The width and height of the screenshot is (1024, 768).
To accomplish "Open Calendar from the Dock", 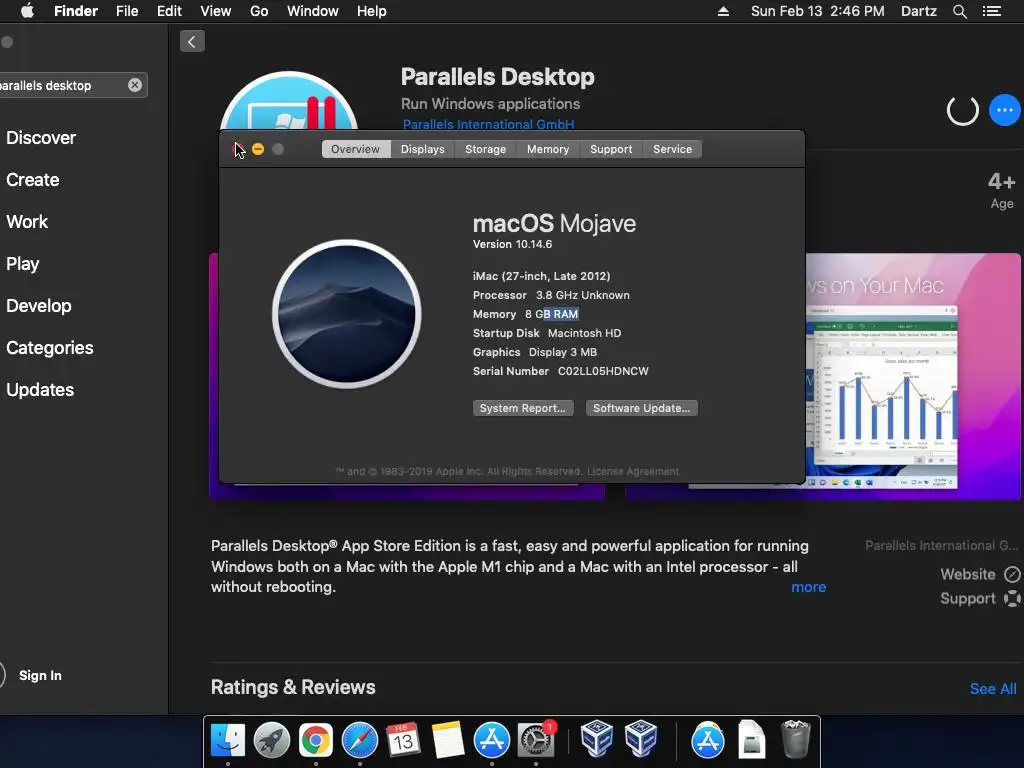I will 403,740.
